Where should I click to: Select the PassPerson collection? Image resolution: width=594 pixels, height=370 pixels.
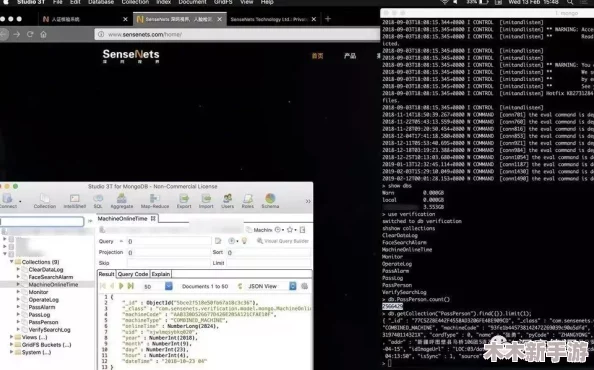pyautogui.click(x=43, y=322)
